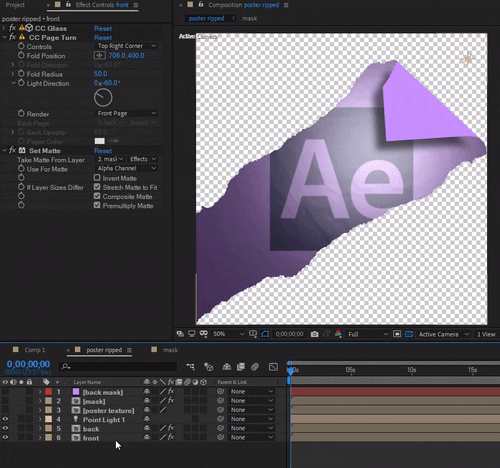Viewport: 500px width, 468px height.
Task: Click Fold Radius value 50.0
Action: point(100,74)
